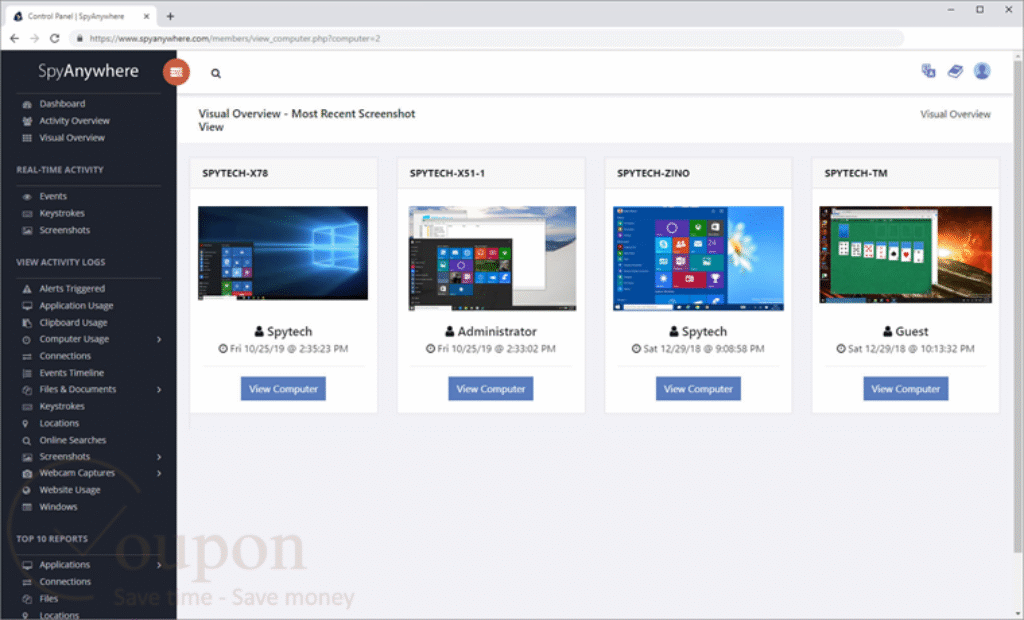This screenshot has height=620, width=1024.
Task: Click the page vertical scrollbar
Action: (1017, 307)
